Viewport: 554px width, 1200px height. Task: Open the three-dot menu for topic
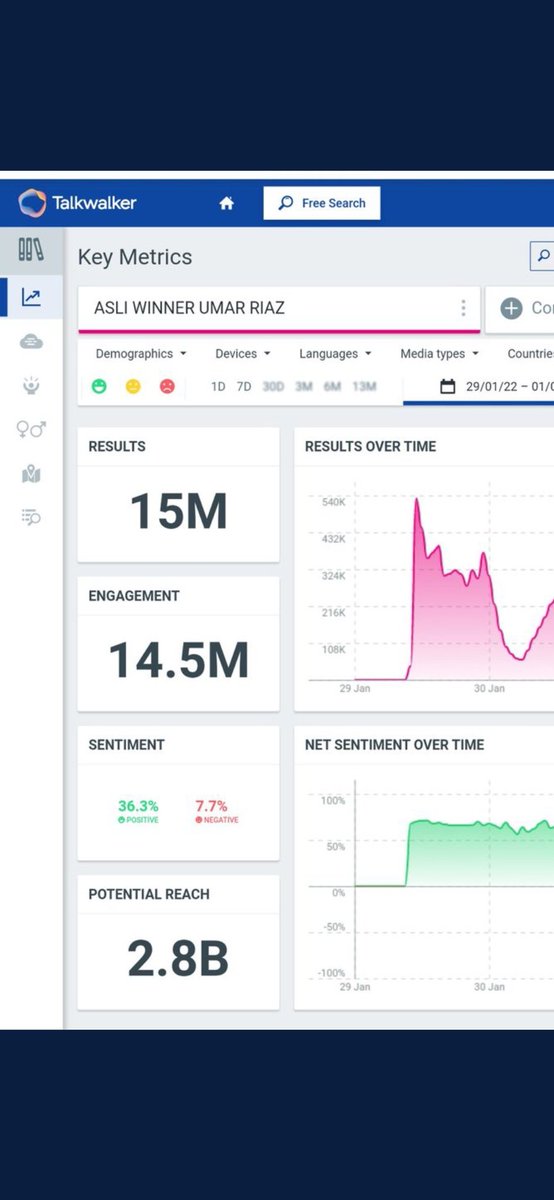point(462,308)
